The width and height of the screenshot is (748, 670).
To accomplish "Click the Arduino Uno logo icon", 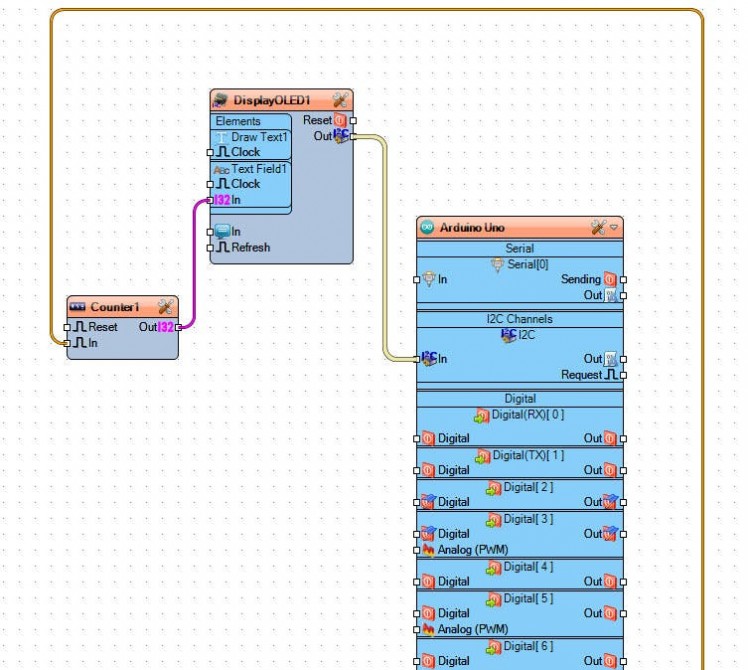I will [x=427, y=228].
